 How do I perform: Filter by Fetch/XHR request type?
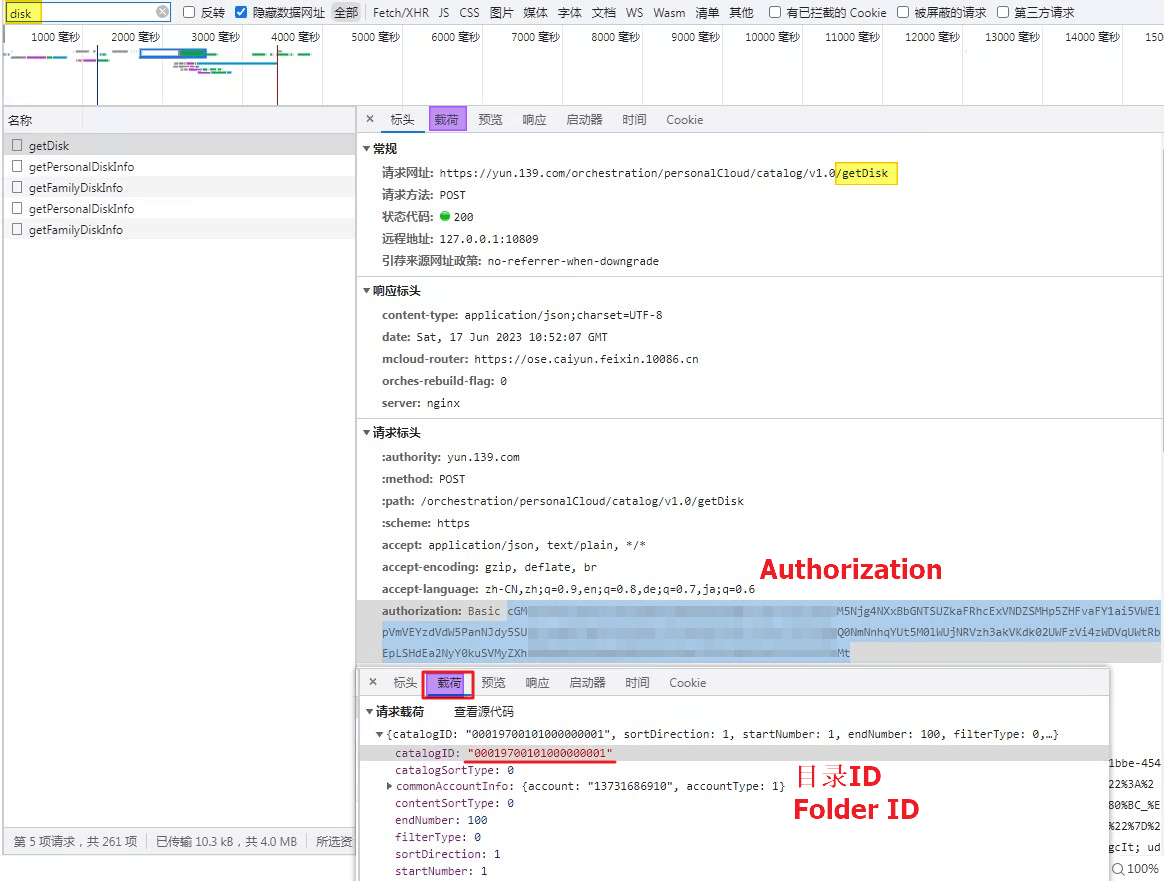pyautogui.click(x=400, y=13)
